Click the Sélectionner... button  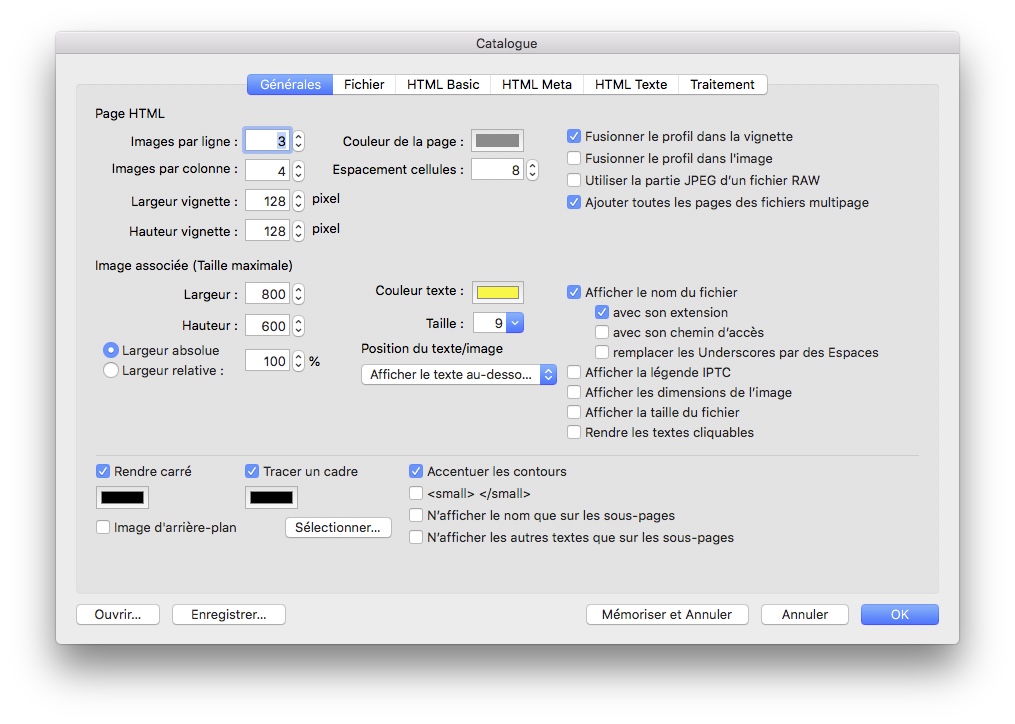click(x=338, y=528)
